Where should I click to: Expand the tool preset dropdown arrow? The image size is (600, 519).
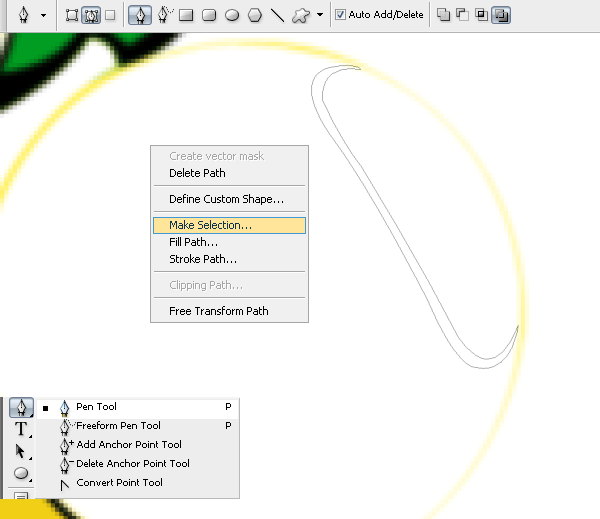pos(43,15)
